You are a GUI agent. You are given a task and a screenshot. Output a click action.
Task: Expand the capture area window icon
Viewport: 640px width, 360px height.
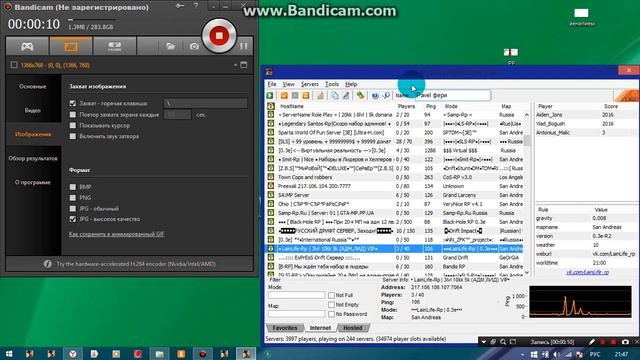pos(244,65)
